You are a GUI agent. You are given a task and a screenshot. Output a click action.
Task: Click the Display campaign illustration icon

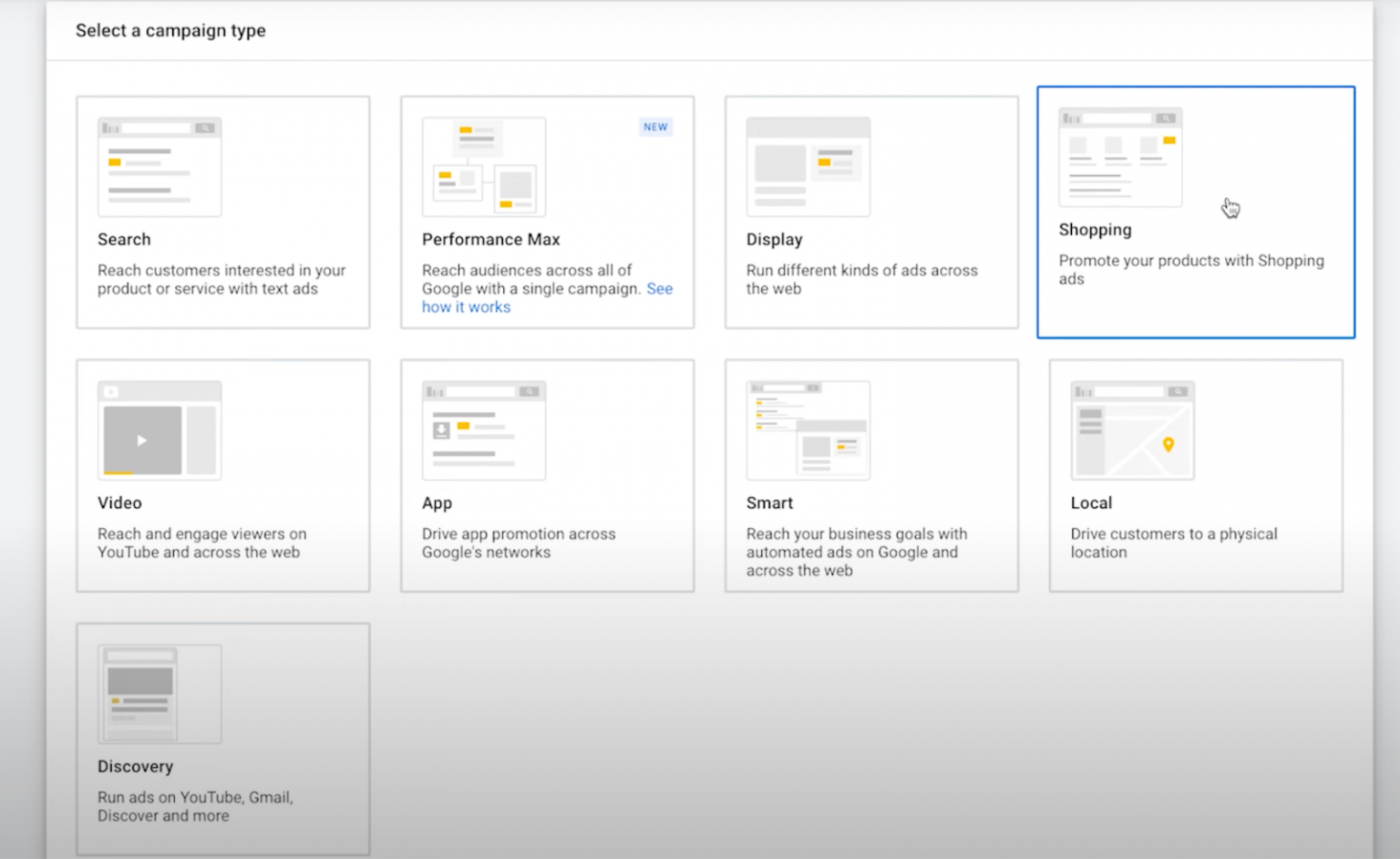(x=808, y=167)
